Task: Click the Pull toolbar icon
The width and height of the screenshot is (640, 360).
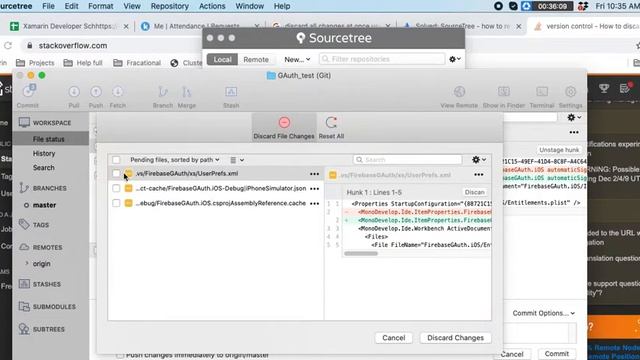Action: [x=74, y=92]
